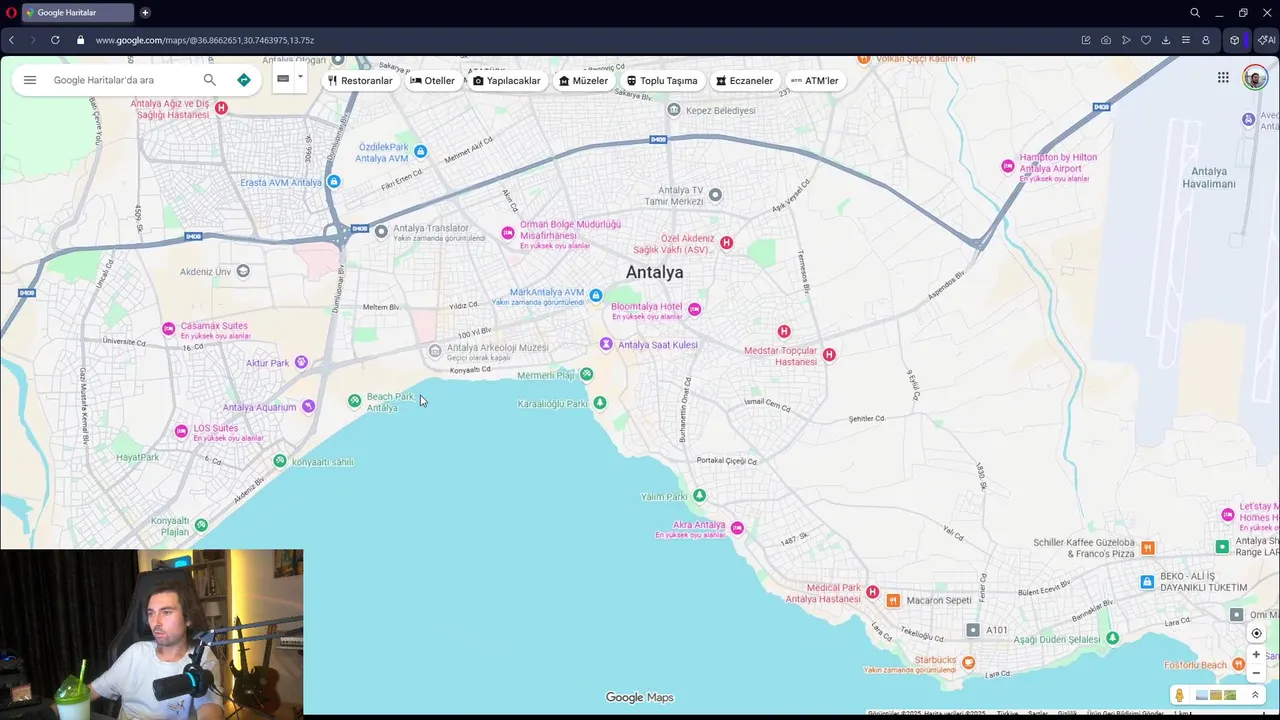Click the Medstar Topçular Hastanesi pin
The height and width of the screenshot is (720, 1280).
[x=829, y=354]
